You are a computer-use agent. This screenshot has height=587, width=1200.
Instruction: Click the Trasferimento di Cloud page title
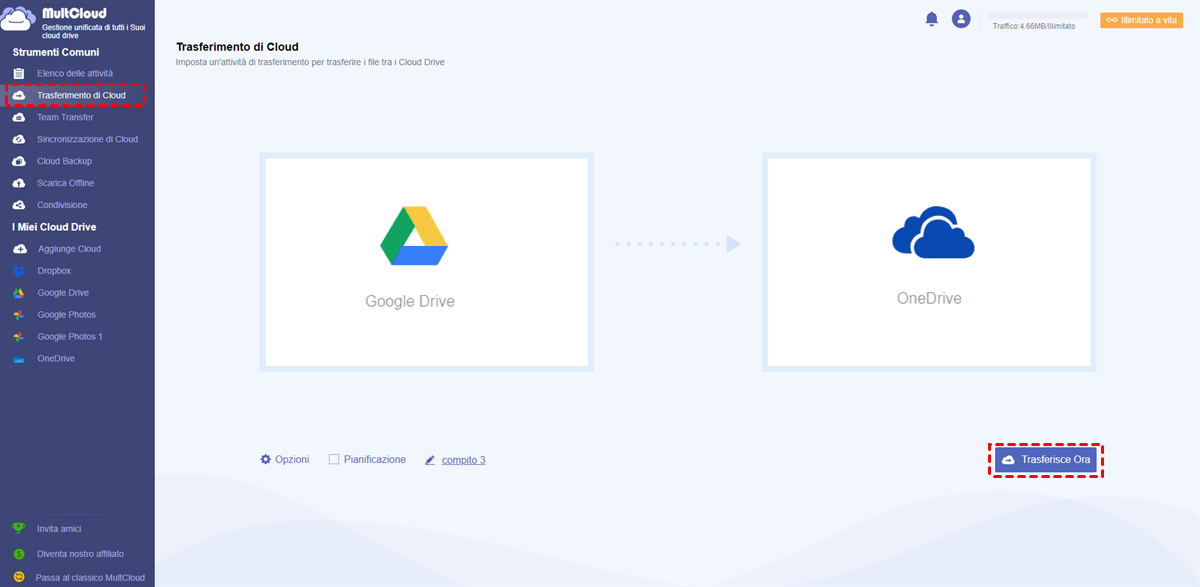pyautogui.click(x=237, y=47)
